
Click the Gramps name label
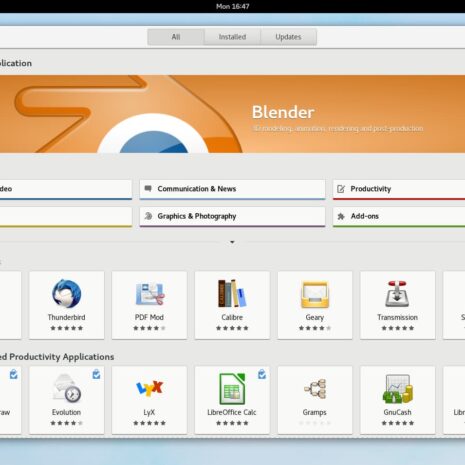(315, 413)
